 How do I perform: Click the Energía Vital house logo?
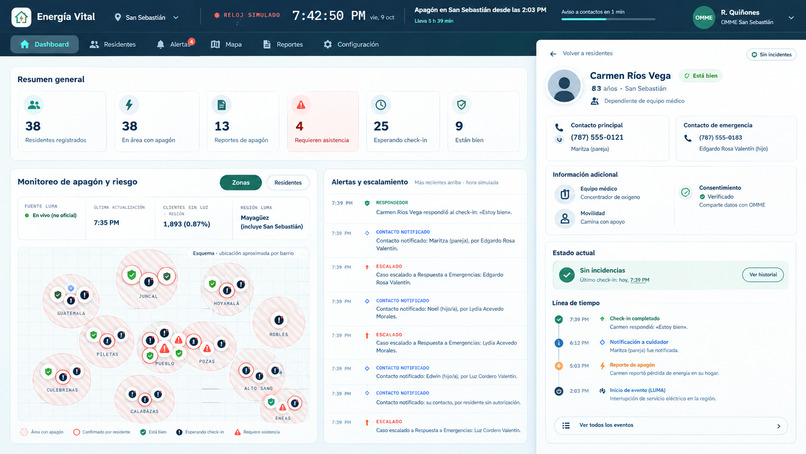(x=21, y=17)
